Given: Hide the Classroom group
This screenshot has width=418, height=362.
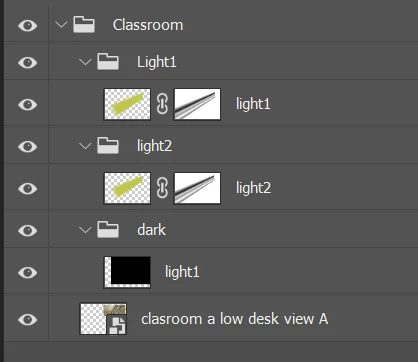Looking at the screenshot, I should tap(27, 25).
